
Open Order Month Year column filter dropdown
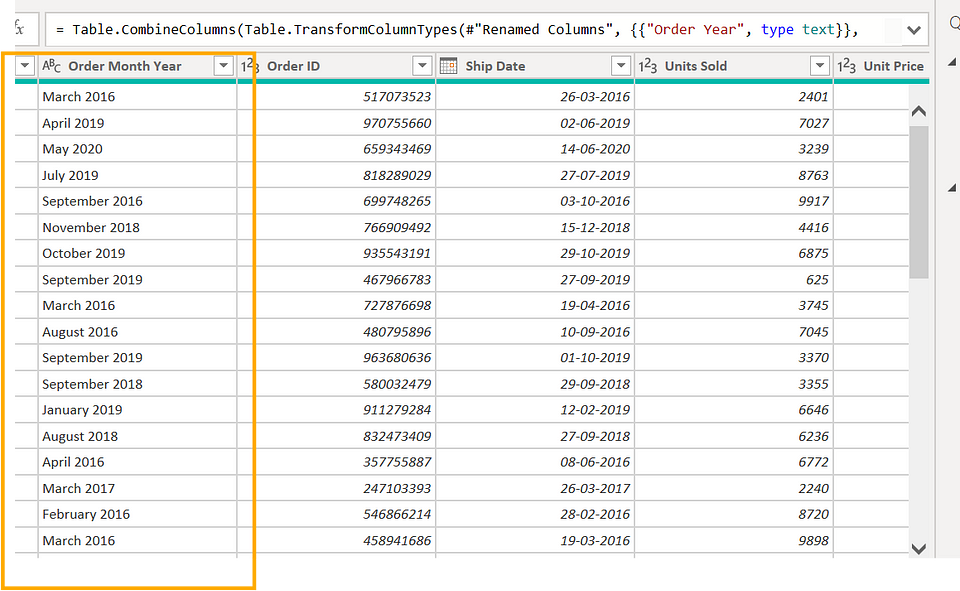point(223,66)
